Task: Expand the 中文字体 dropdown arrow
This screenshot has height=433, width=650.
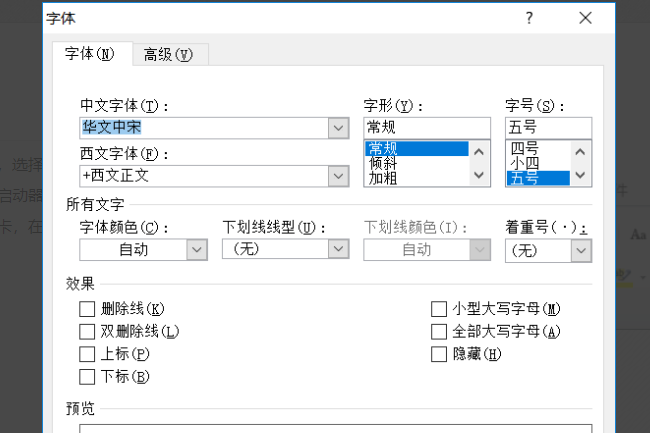Action: (338, 128)
